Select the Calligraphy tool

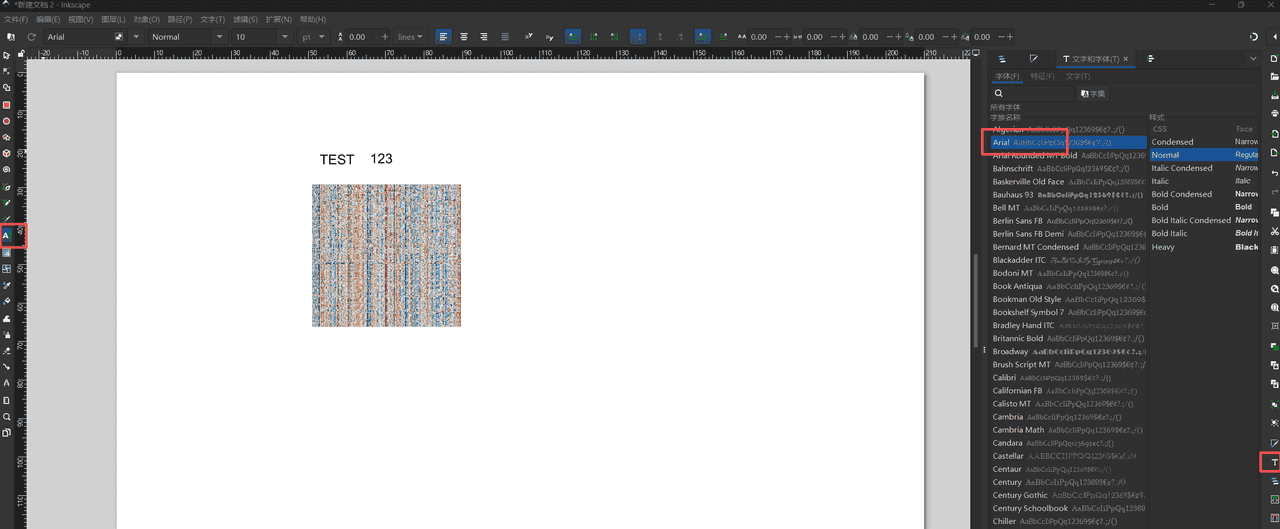pos(6,219)
